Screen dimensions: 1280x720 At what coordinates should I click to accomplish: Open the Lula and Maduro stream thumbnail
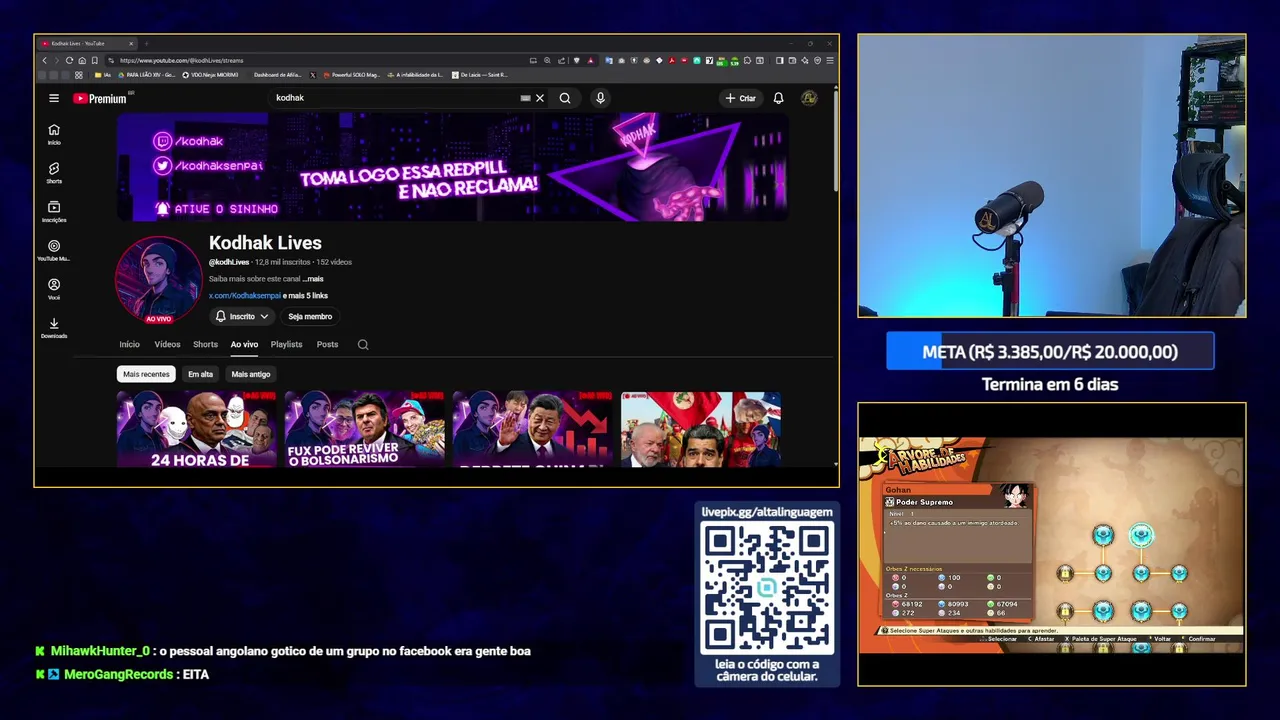tap(701, 429)
